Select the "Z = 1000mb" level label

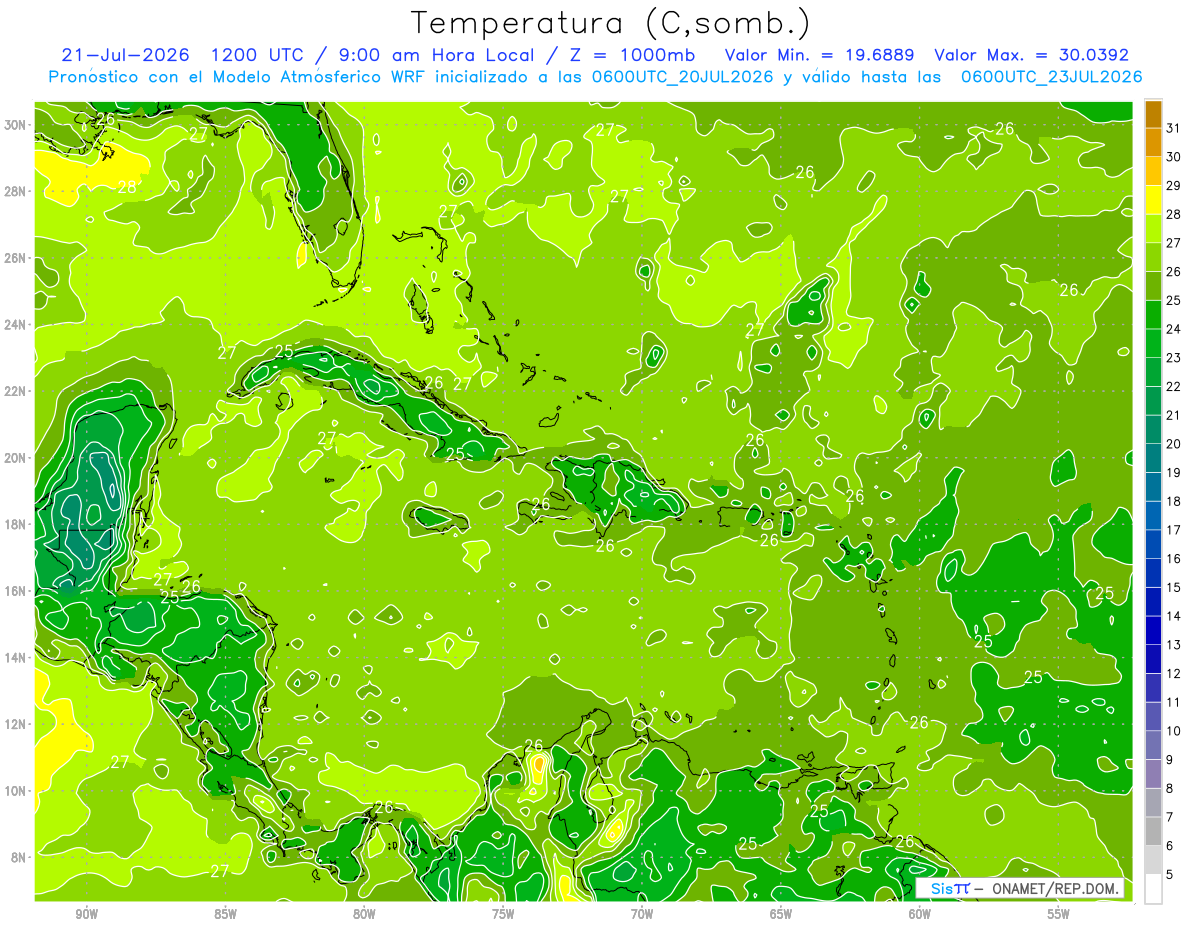pos(634,55)
